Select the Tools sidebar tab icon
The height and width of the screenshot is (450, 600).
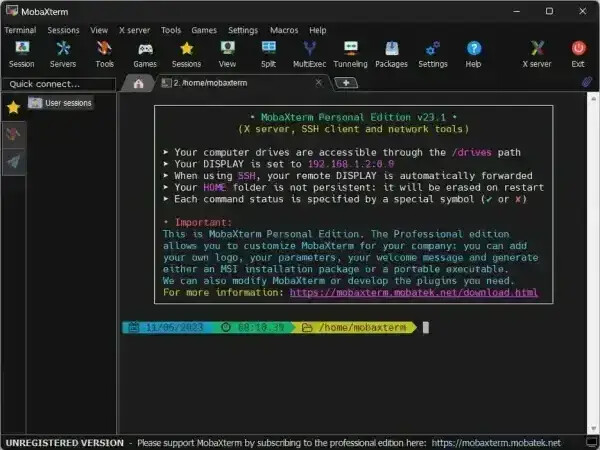pyautogui.click(x=13, y=135)
